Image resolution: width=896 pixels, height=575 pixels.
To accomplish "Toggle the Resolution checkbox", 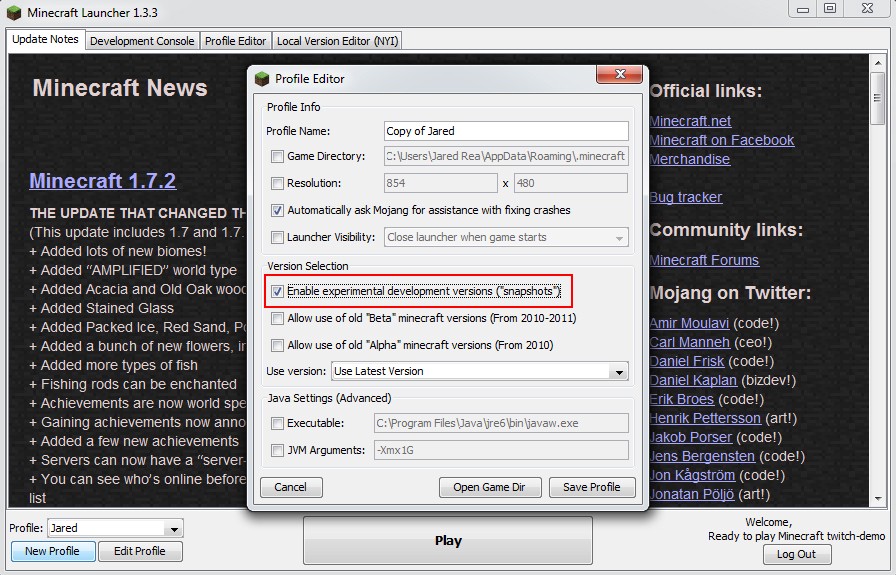I will pos(277,184).
